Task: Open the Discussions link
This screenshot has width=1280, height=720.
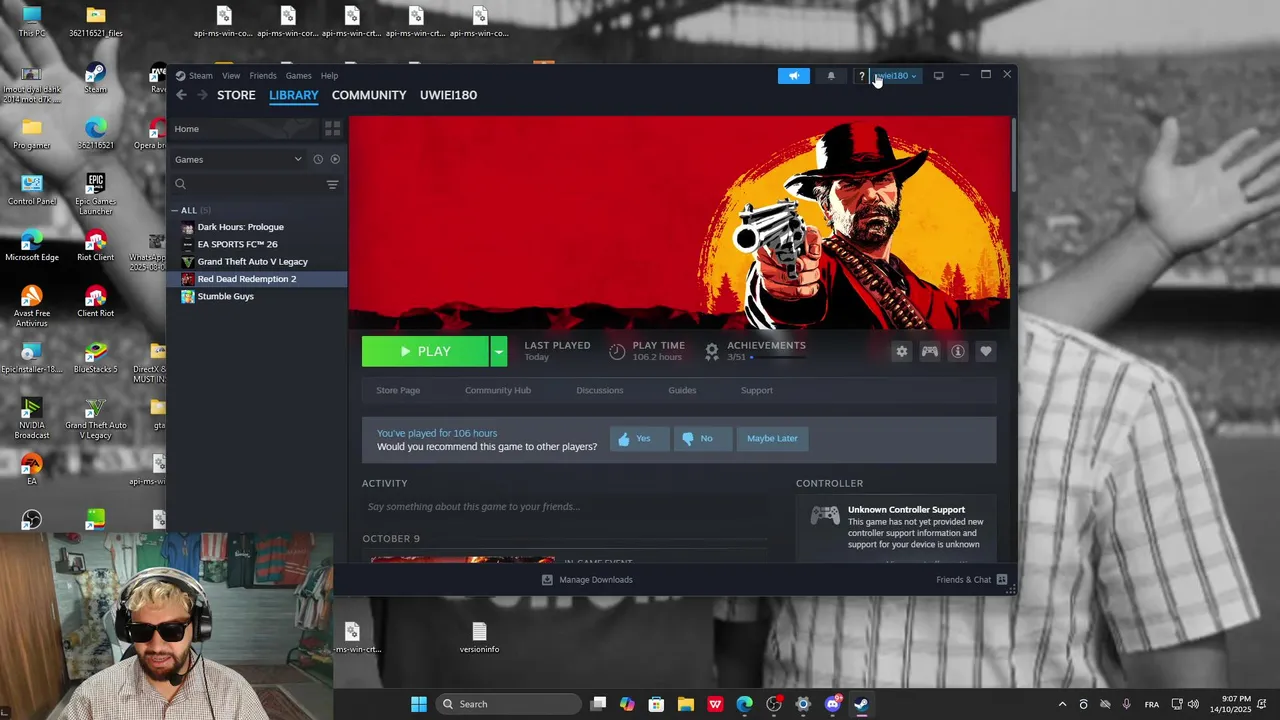Action: tap(600, 390)
